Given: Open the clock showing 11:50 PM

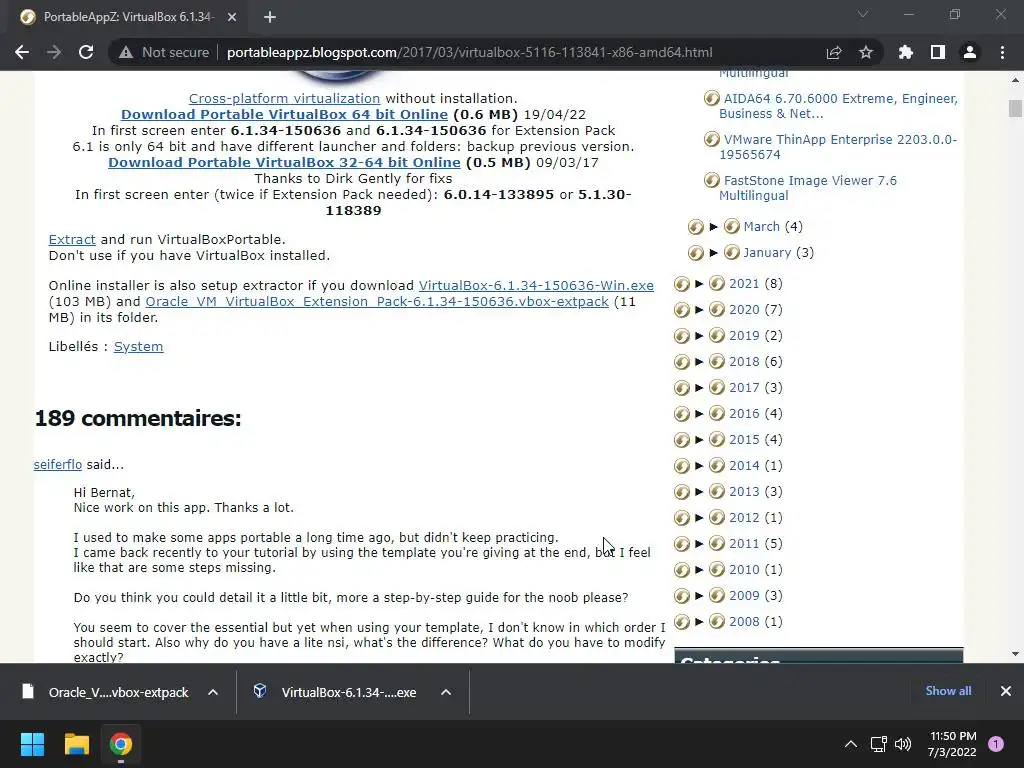Looking at the screenshot, I should [952, 744].
